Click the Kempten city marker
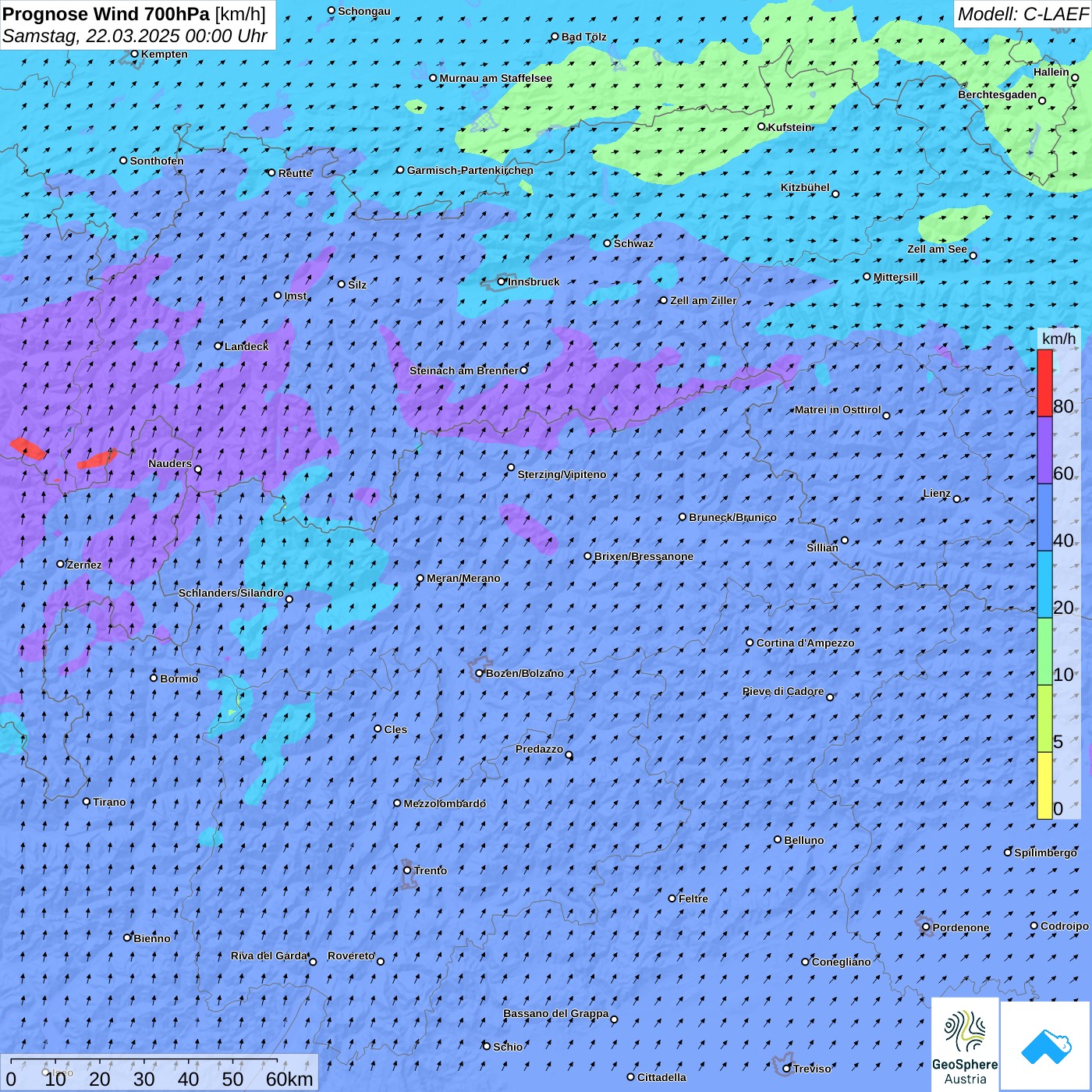This screenshot has height=1092, width=1092. coord(134,54)
